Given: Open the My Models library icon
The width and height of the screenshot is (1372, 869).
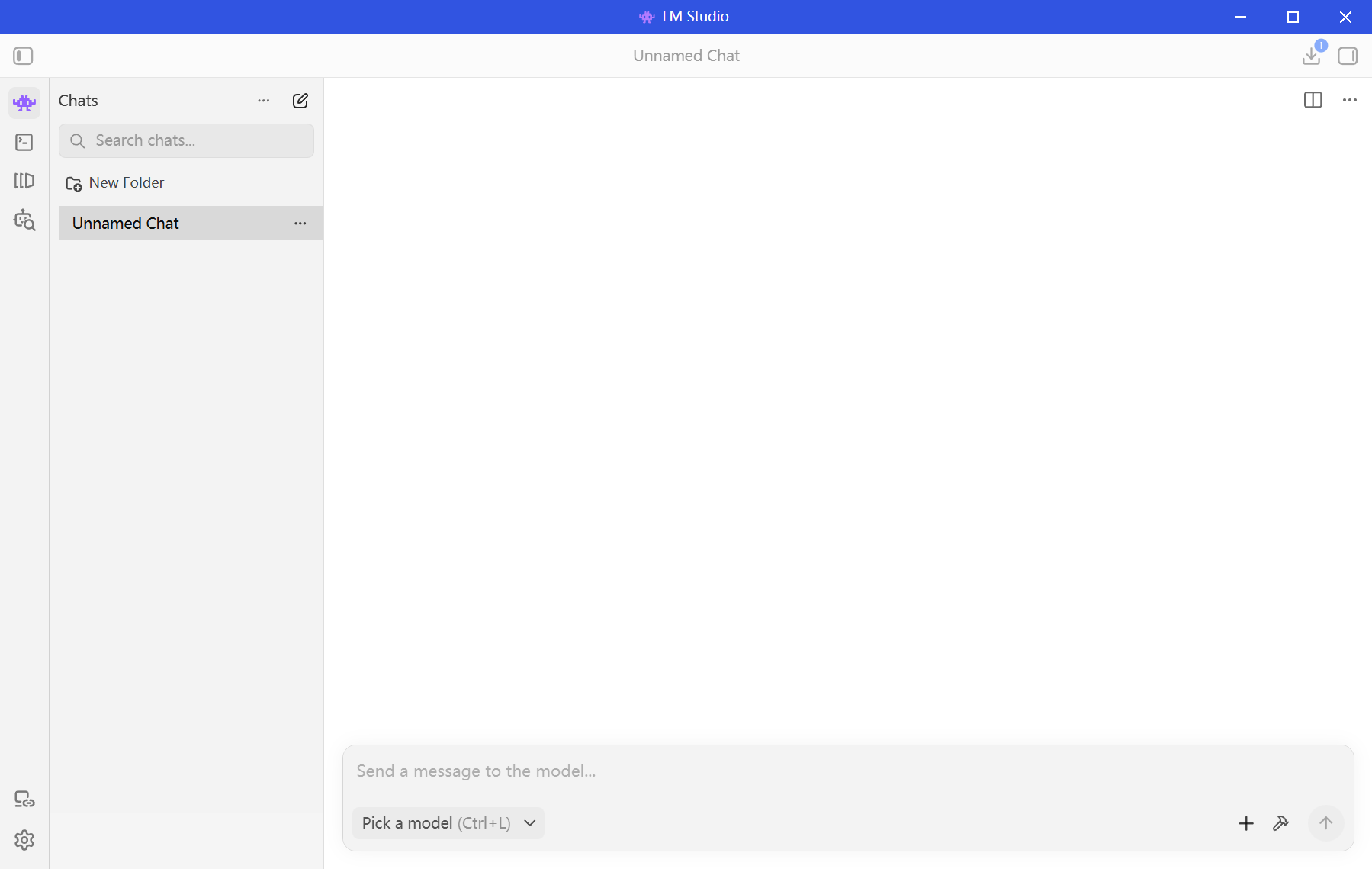Looking at the screenshot, I should (x=24, y=181).
